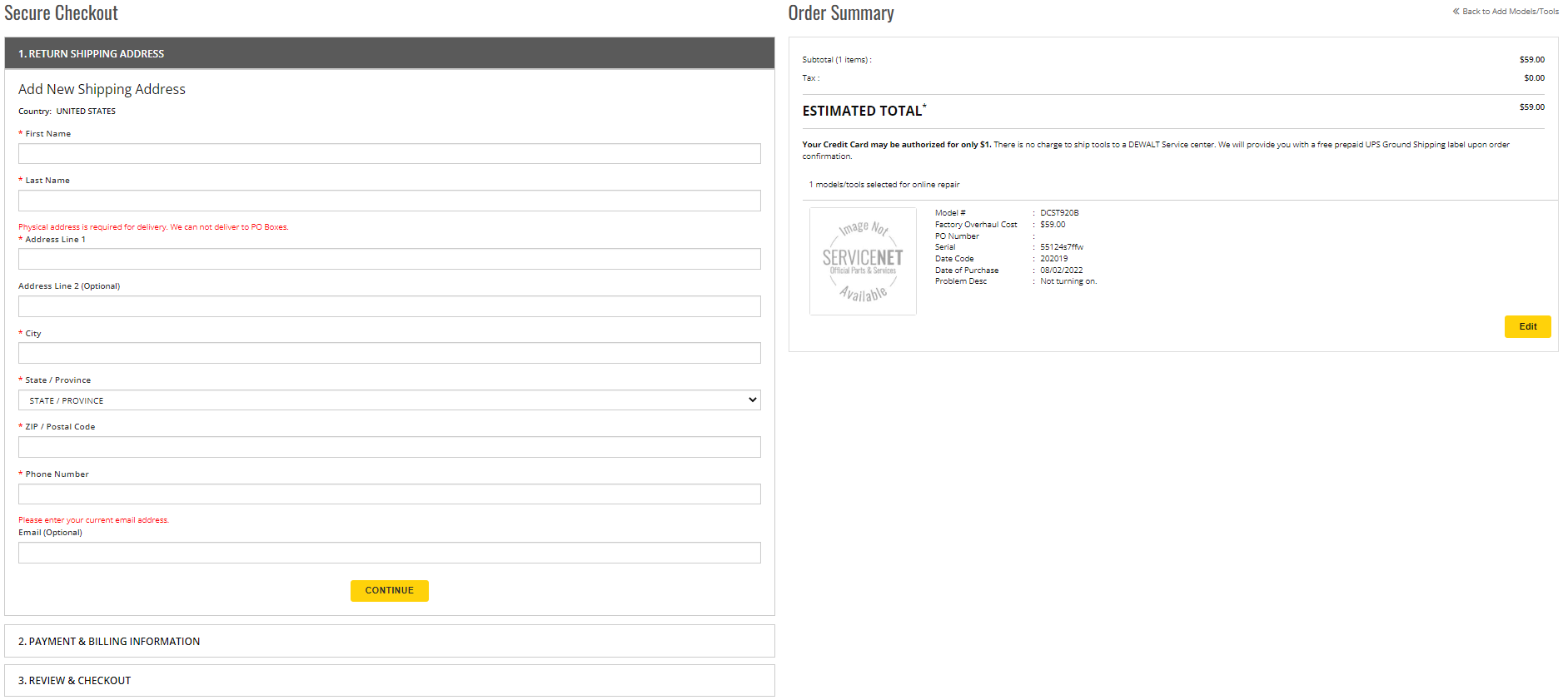Select the City input field
This screenshot has width=1568, height=700.
point(389,353)
